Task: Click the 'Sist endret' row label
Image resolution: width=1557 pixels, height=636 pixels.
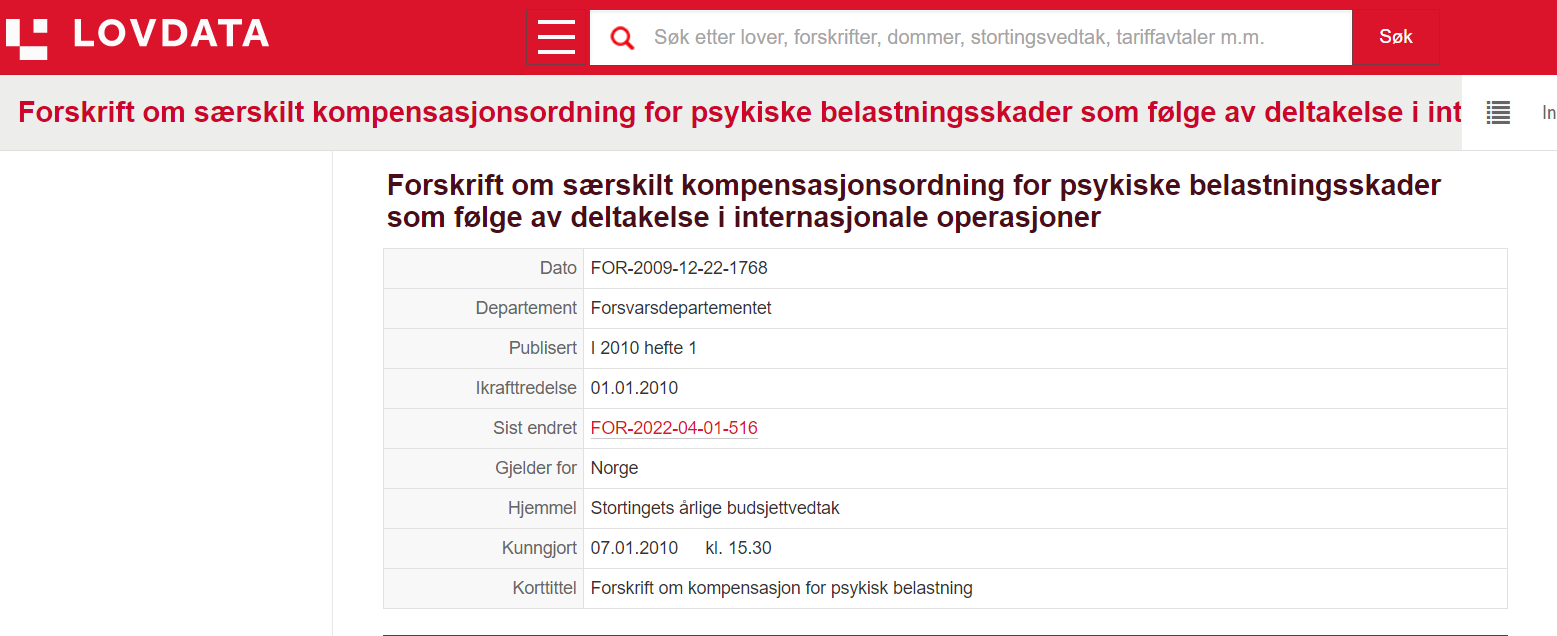Action: 535,428
